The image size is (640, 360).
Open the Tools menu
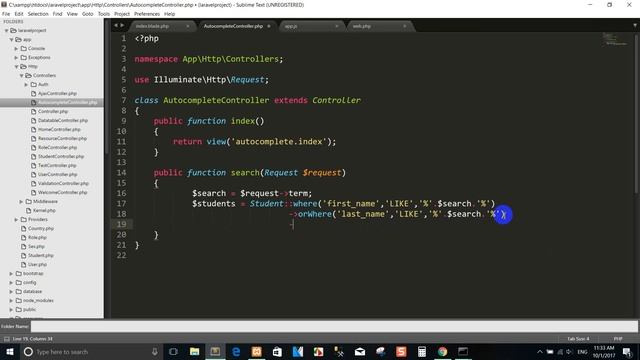pos(104,14)
